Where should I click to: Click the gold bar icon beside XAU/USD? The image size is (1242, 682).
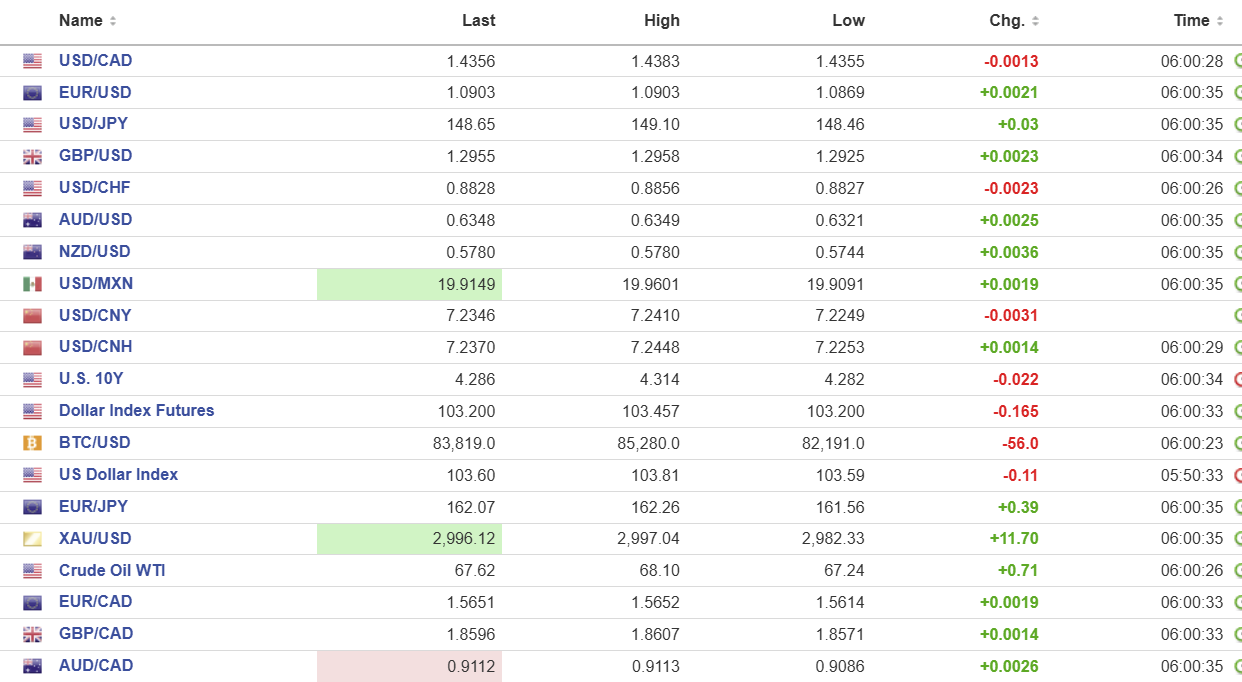point(33,539)
